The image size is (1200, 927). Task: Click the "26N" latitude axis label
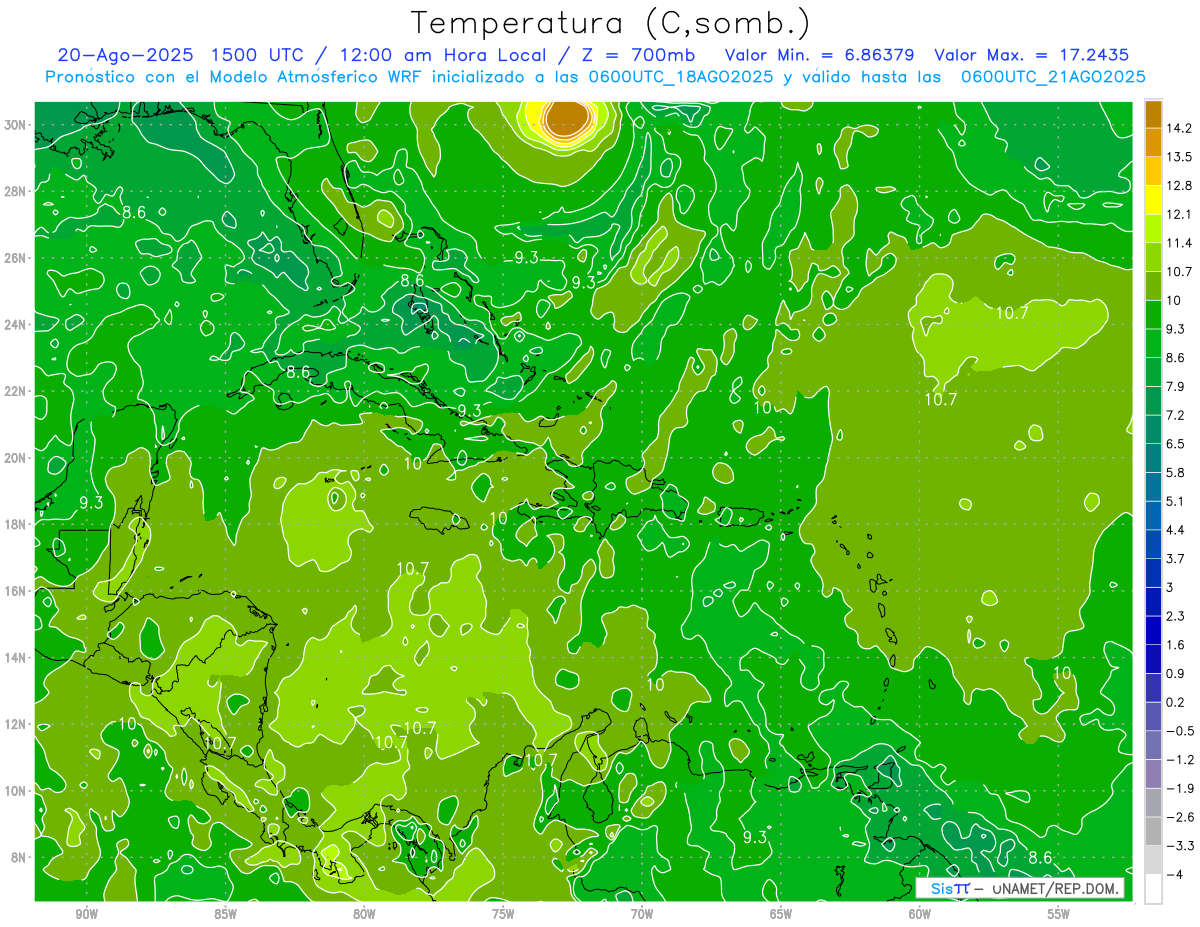click(x=16, y=258)
